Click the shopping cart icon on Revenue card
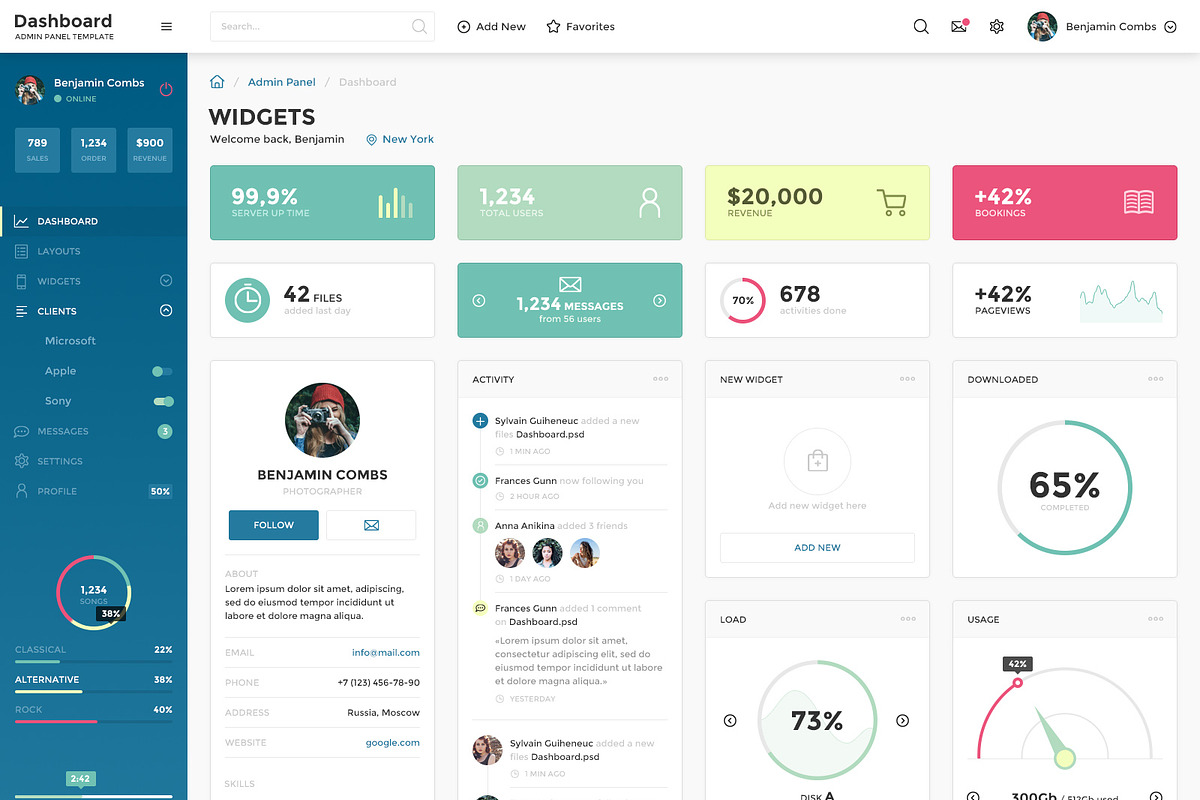 click(888, 202)
